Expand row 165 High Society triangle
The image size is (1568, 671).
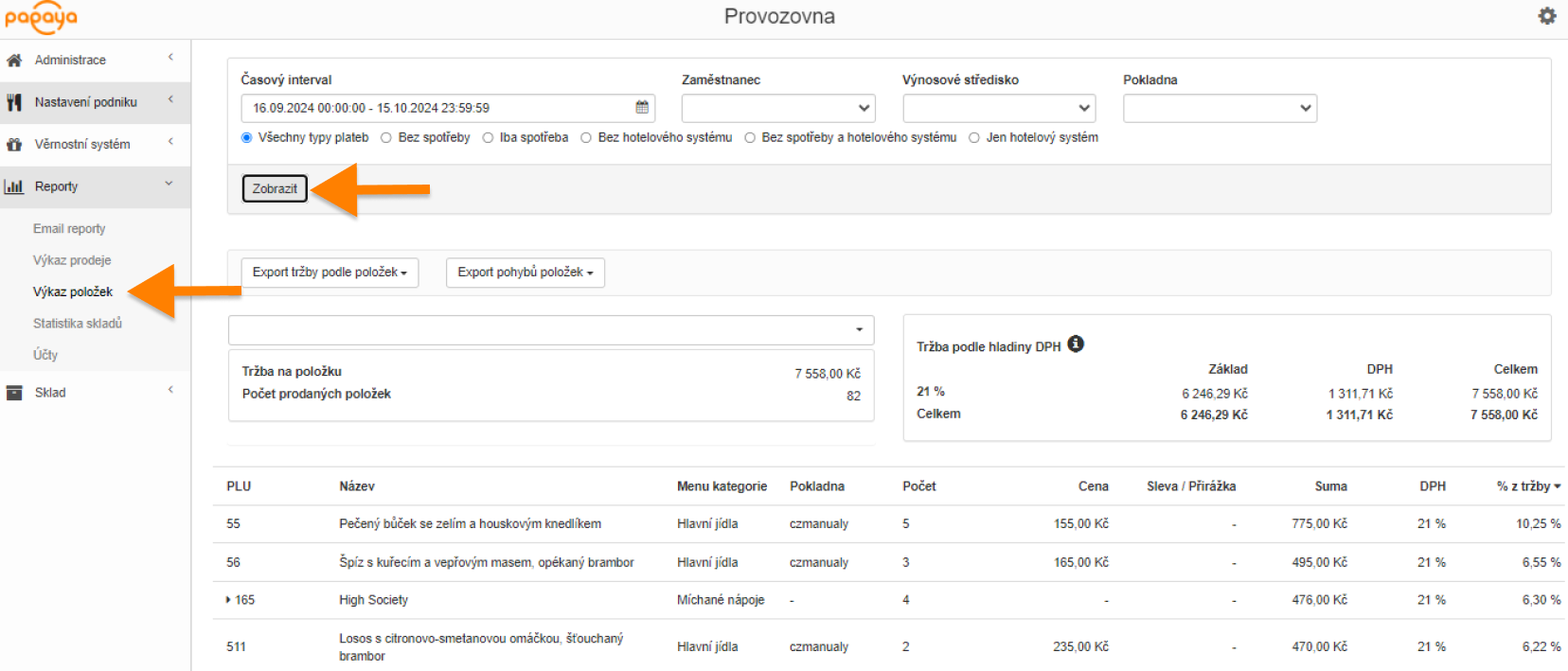pyautogui.click(x=228, y=600)
